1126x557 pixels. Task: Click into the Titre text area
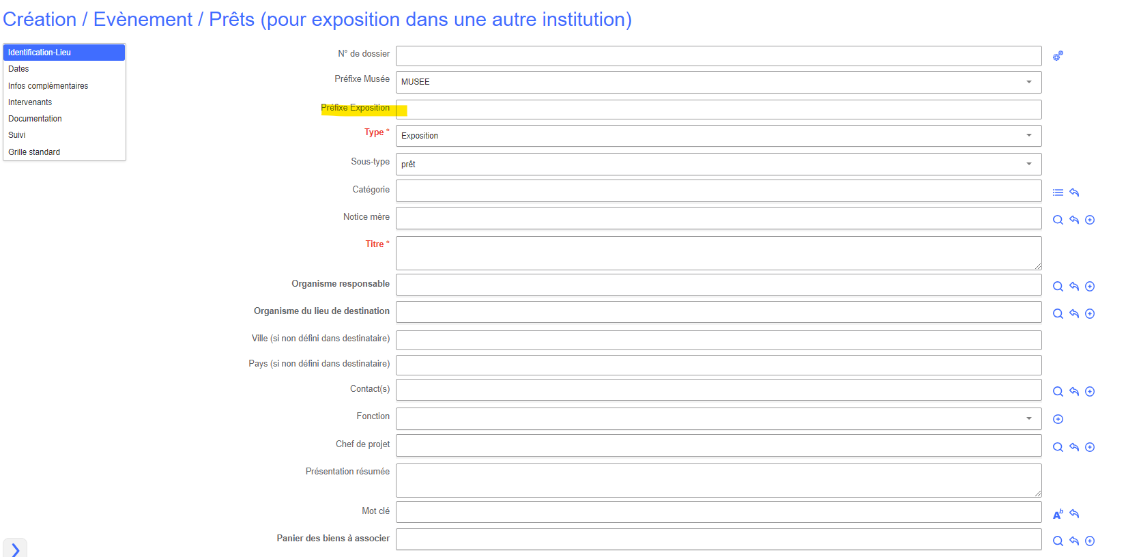point(718,252)
